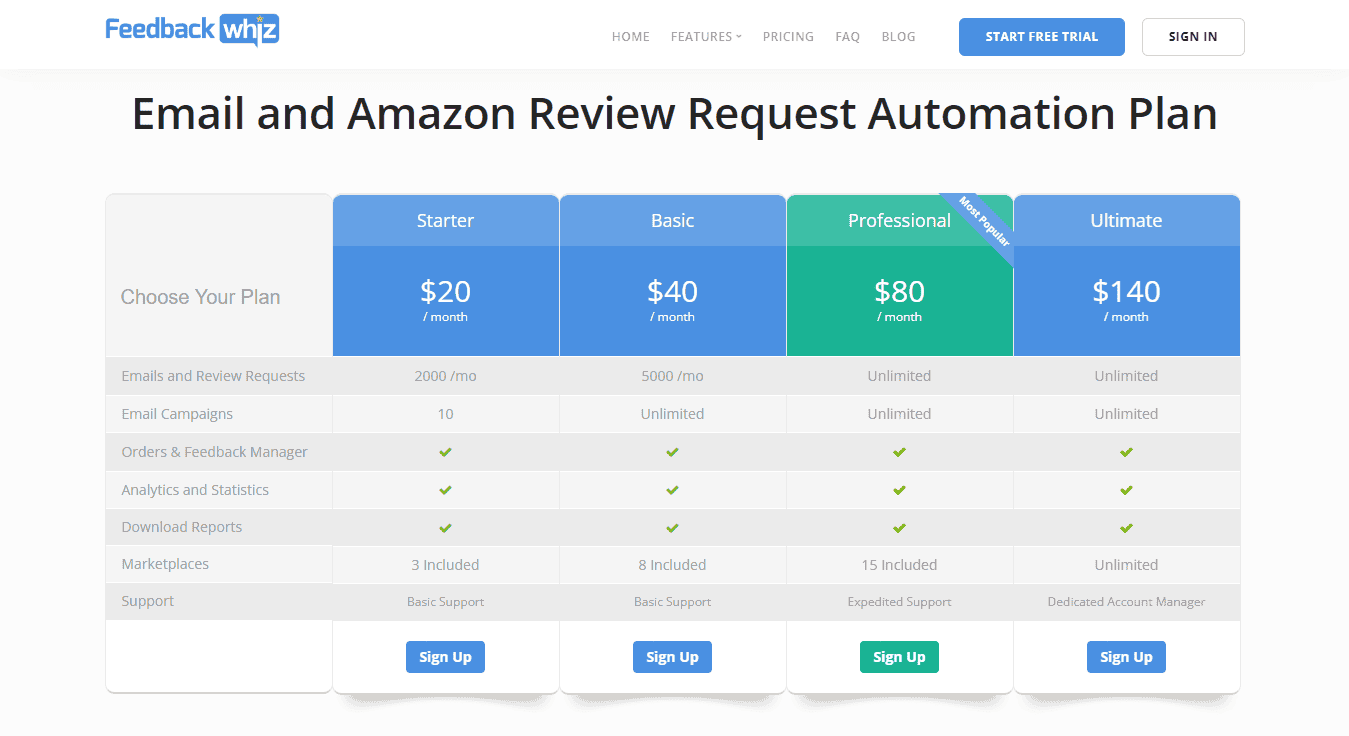Expand the Features dropdown menu

(706, 37)
